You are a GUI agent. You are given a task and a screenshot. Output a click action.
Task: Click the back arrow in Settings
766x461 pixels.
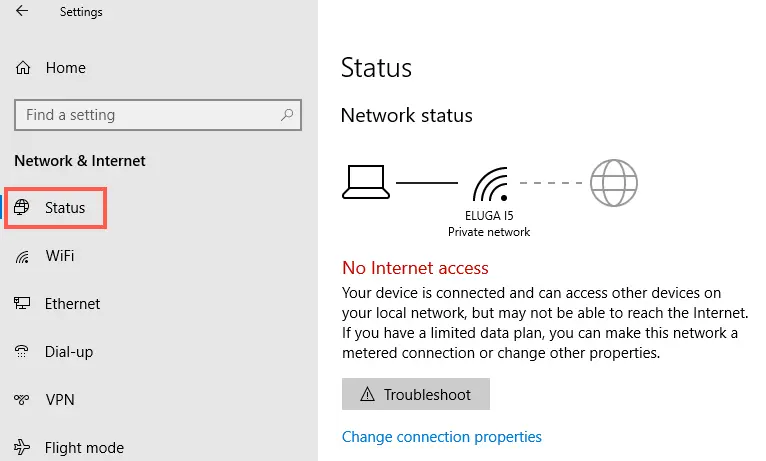point(22,12)
